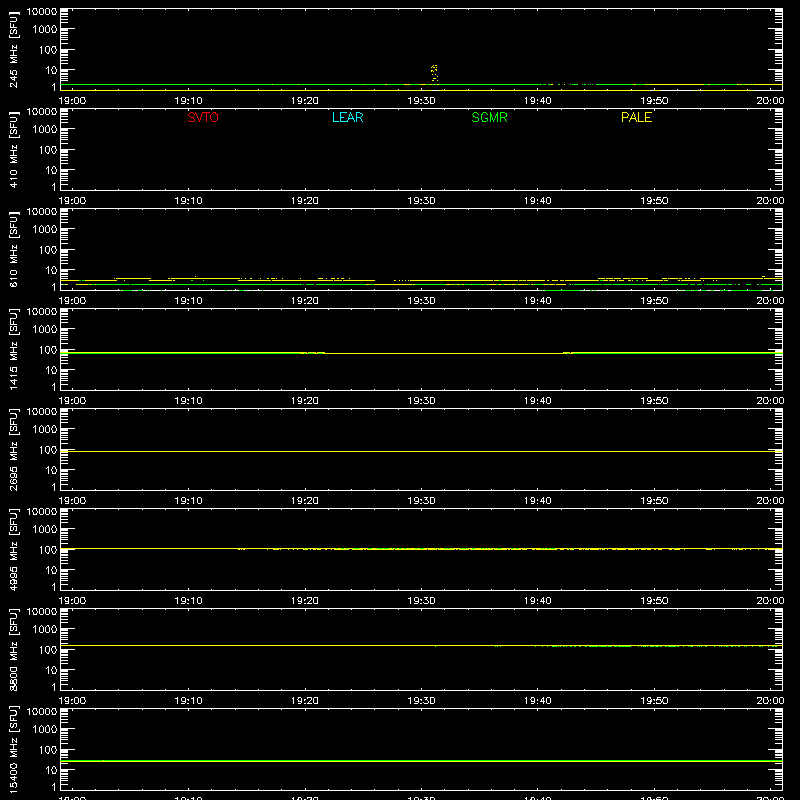Select the 610 MHz [SFU] axis title

point(14,249)
